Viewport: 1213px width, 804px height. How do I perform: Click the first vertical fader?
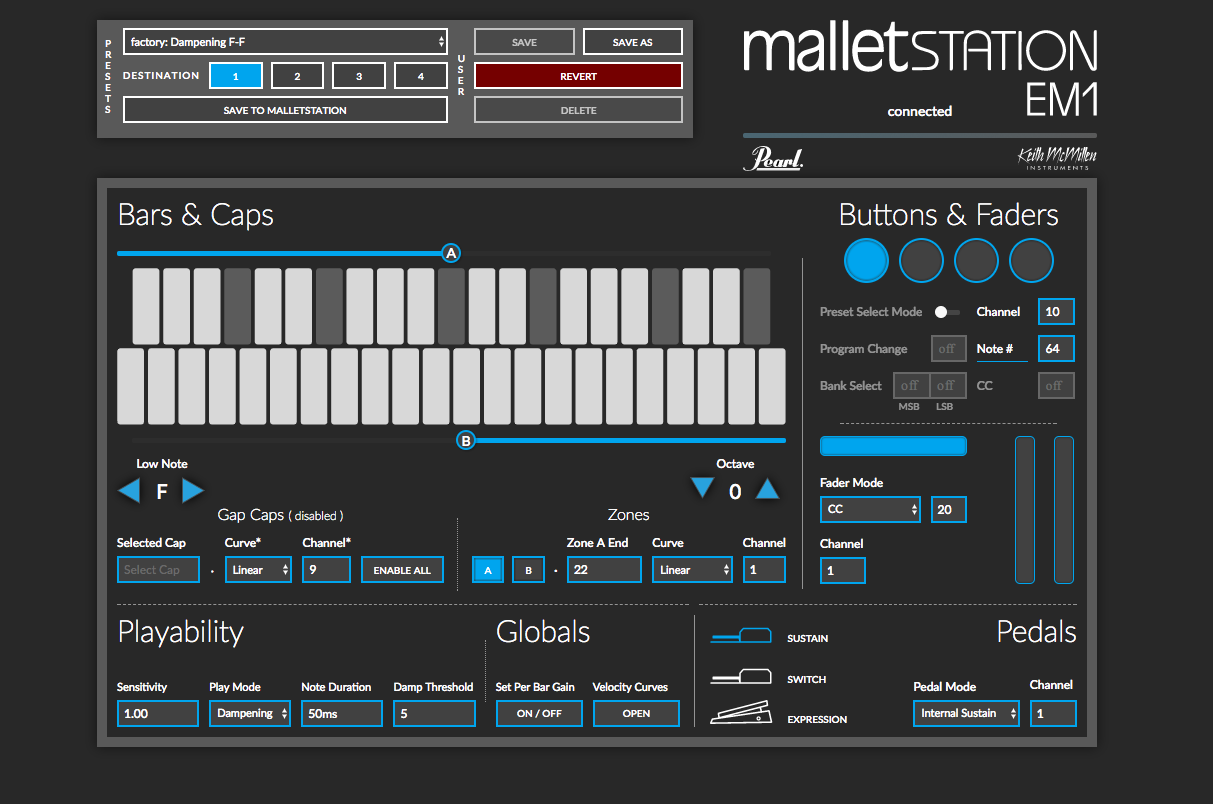pyautogui.click(x=1025, y=510)
